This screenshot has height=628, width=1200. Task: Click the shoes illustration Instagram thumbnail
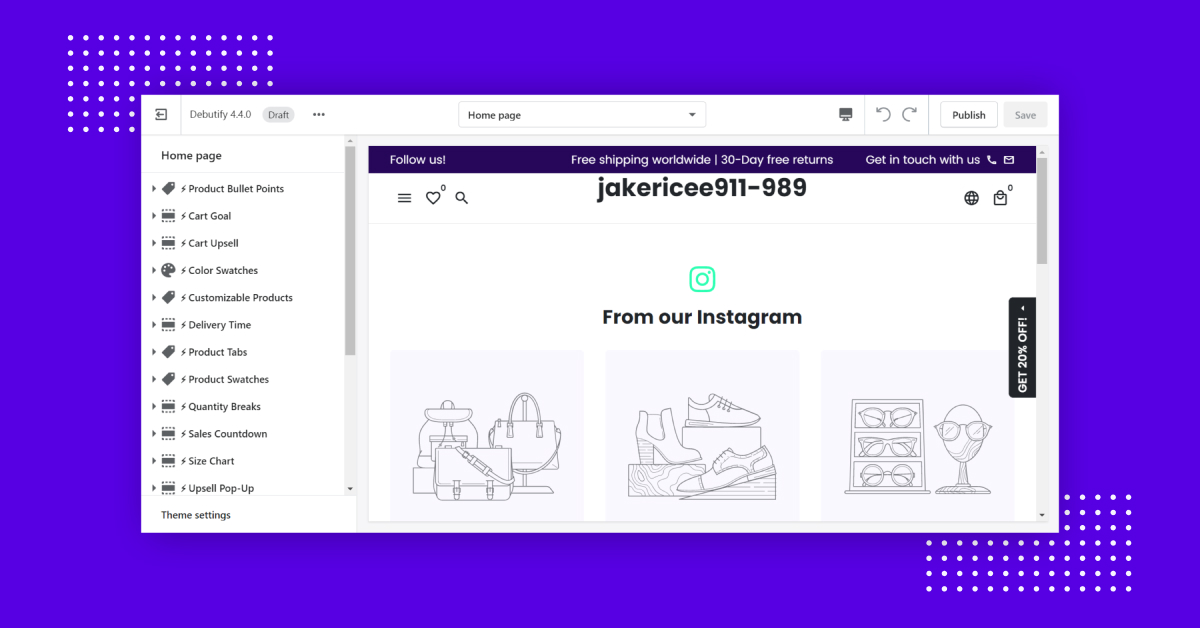pyautogui.click(x=702, y=434)
